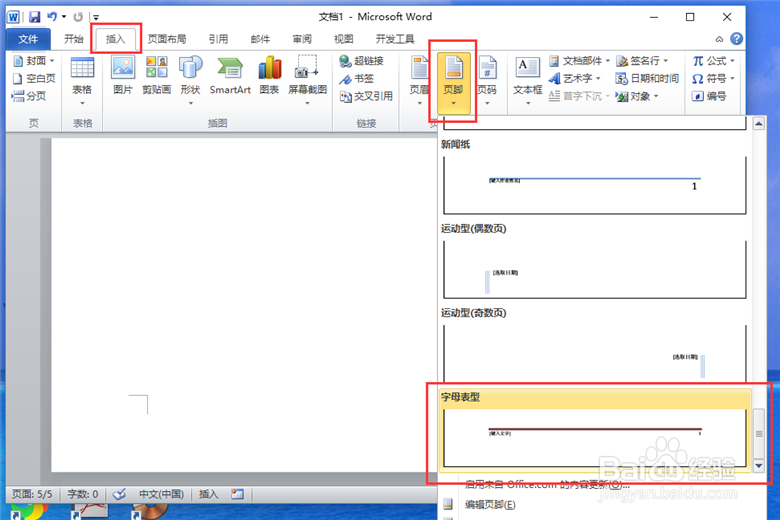Viewport: 780px width, 520px height.
Task: Open the Table (表格) insert button
Action: tap(82, 80)
